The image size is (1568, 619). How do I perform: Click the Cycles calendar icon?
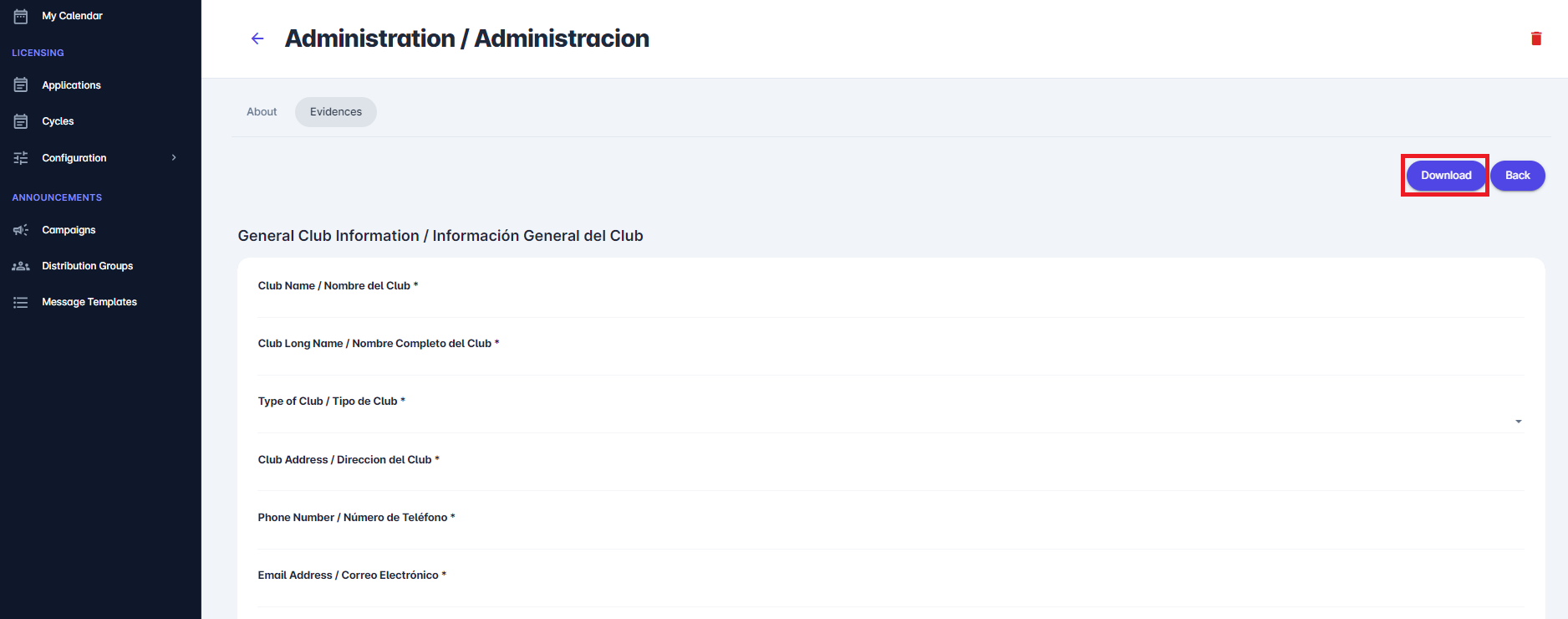pos(21,121)
